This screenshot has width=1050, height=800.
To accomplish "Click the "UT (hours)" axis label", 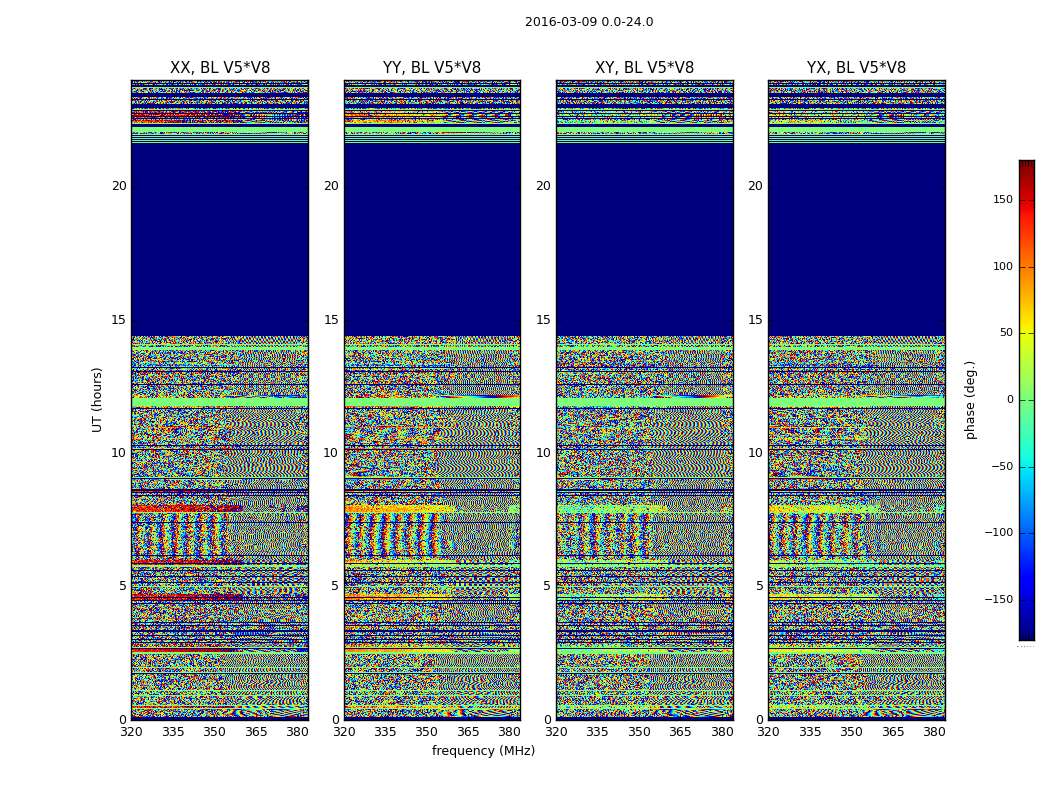I will (x=97, y=400).
